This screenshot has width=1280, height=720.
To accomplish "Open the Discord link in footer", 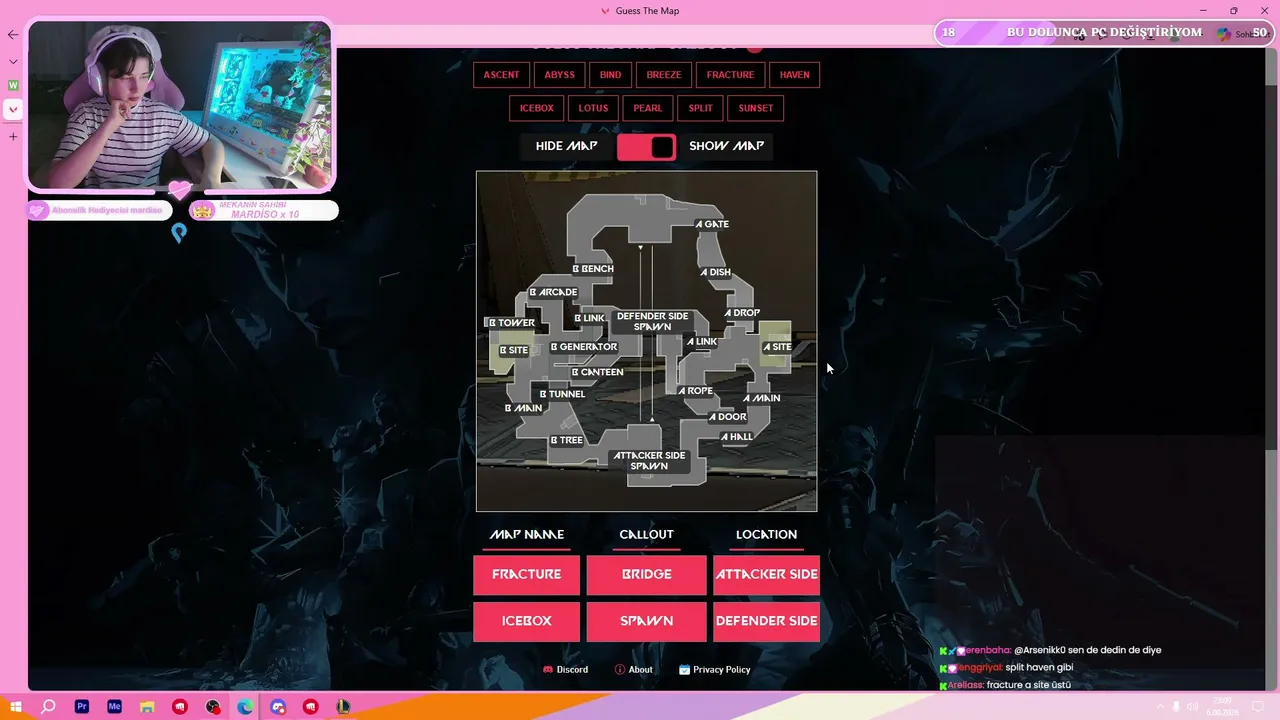I will click(565, 670).
